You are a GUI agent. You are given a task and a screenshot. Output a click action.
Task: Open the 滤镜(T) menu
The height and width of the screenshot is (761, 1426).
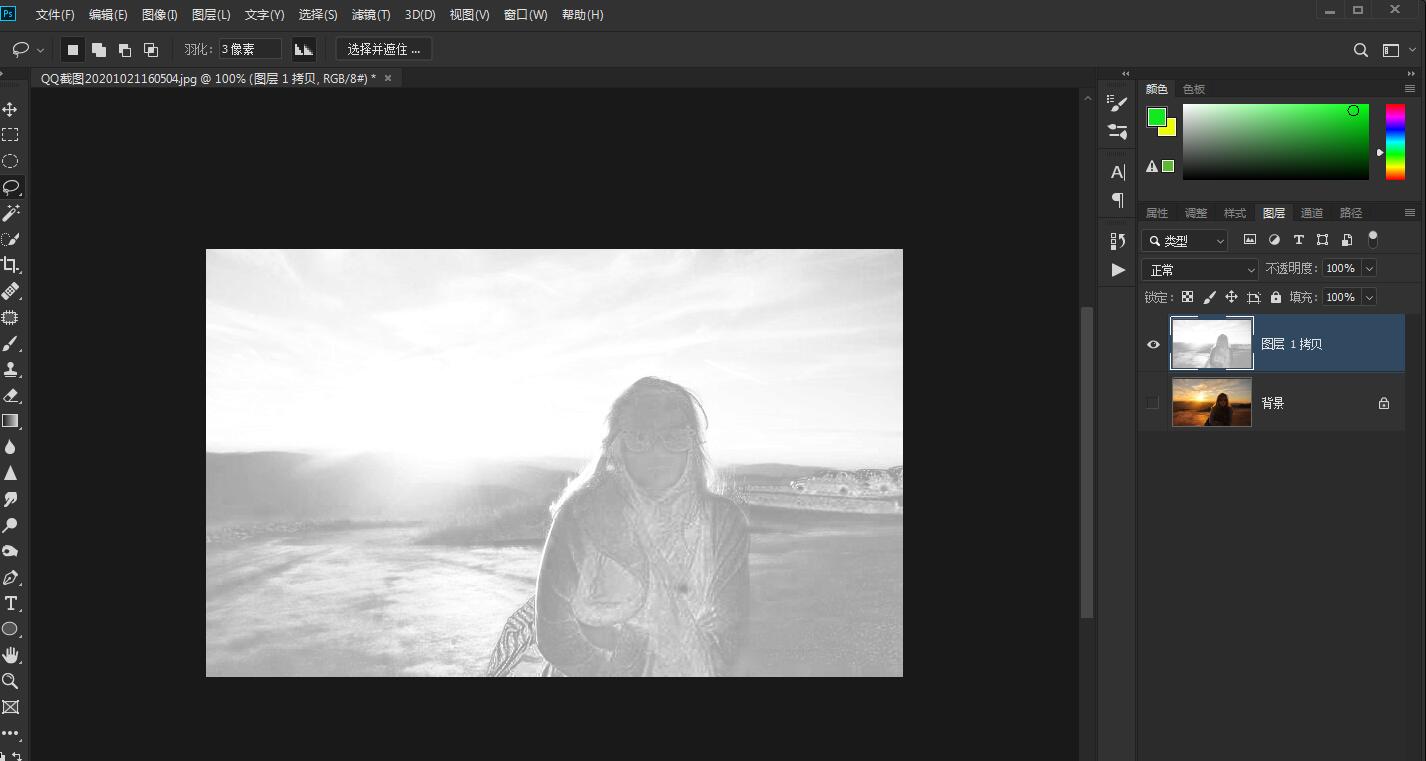pos(371,15)
